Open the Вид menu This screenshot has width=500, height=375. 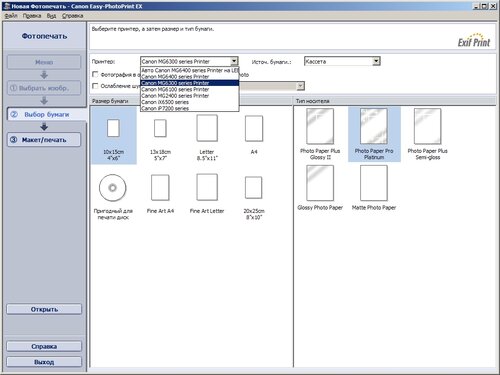point(51,16)
